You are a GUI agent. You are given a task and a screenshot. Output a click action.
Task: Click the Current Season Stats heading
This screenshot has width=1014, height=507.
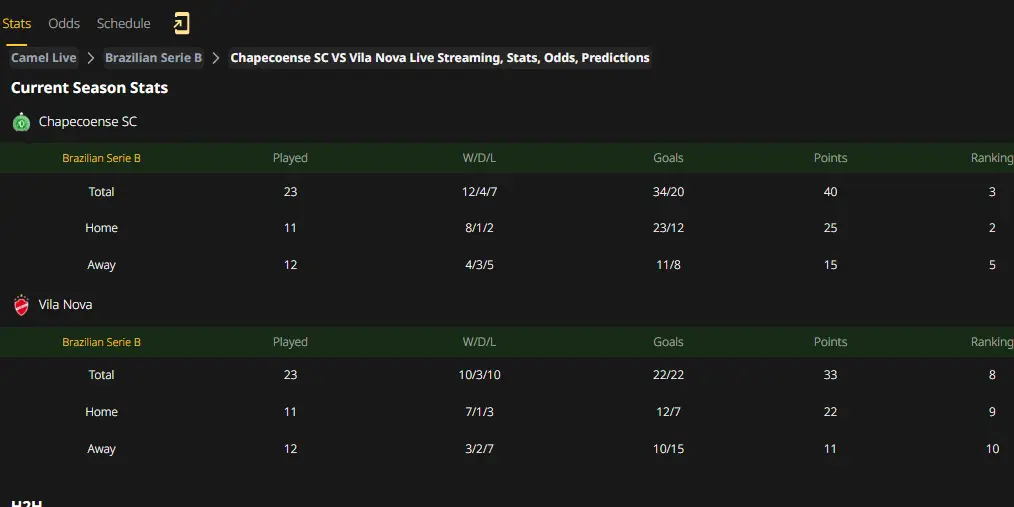click(x=90, y=88)
